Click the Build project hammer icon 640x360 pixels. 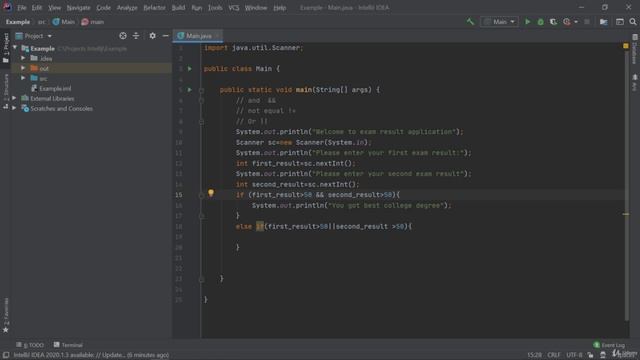(470, 22)
